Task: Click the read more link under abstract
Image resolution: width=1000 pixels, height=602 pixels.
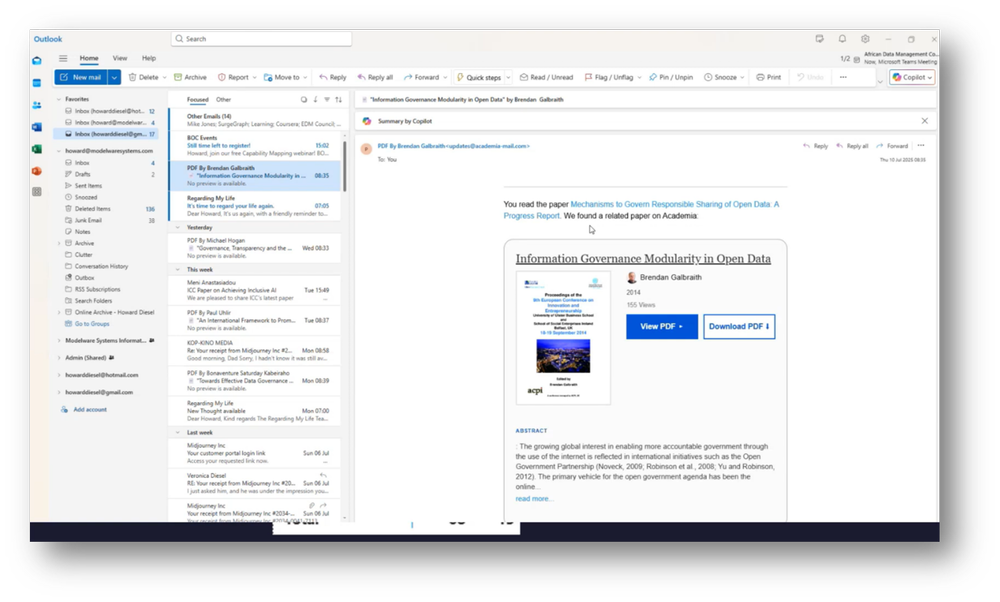Action: (x=534, y=499)
